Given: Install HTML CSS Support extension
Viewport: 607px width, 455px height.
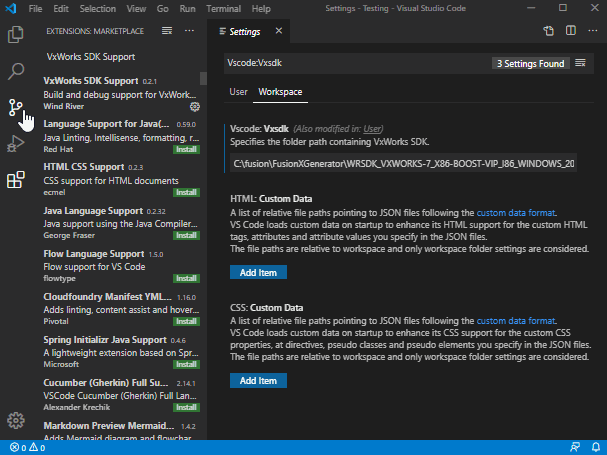Looking at the screenshot, I should [186, 192].
